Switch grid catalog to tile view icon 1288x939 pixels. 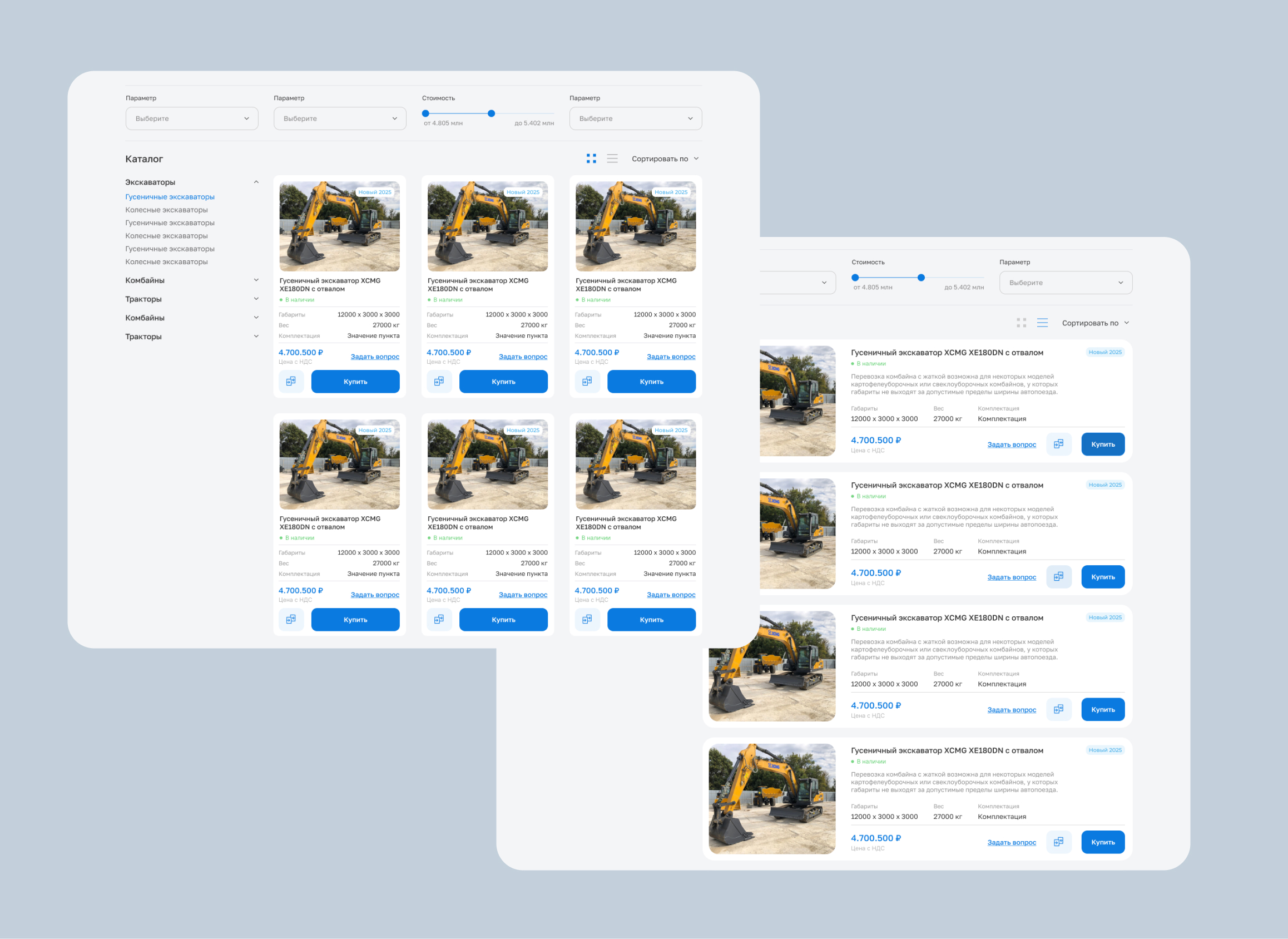click(x=591, y=159)
